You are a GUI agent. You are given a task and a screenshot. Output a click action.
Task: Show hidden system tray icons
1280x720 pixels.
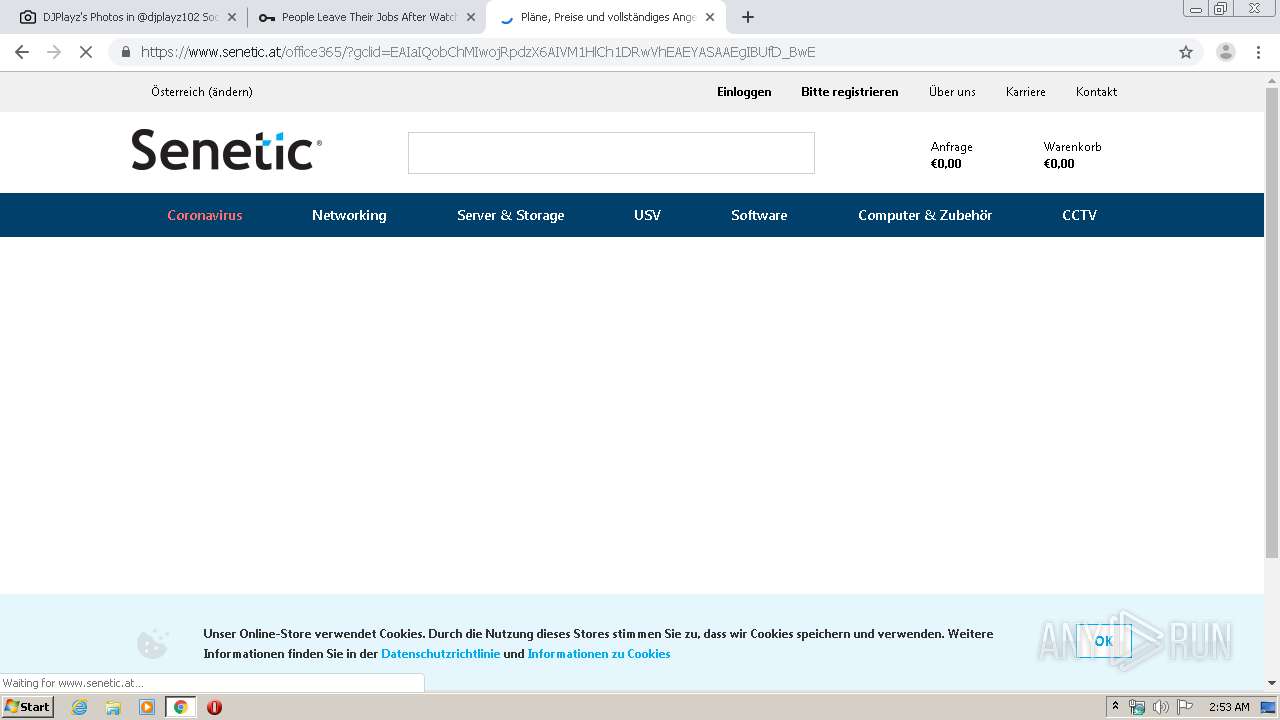[x=1116, y=707]
